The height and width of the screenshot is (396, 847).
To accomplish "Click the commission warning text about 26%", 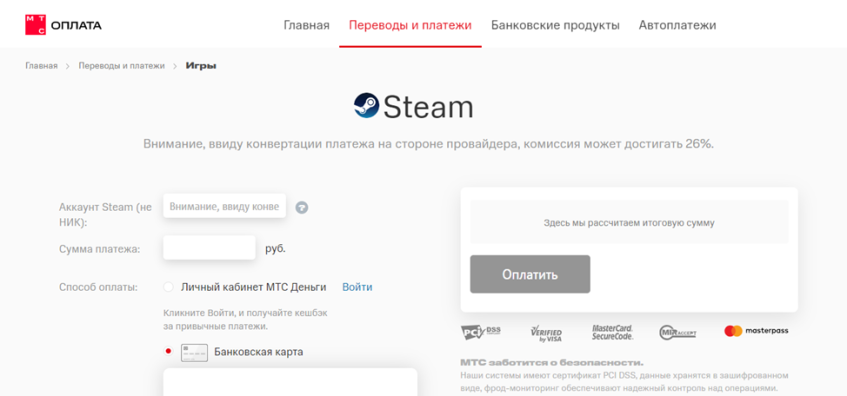I will tap(428, 145).
